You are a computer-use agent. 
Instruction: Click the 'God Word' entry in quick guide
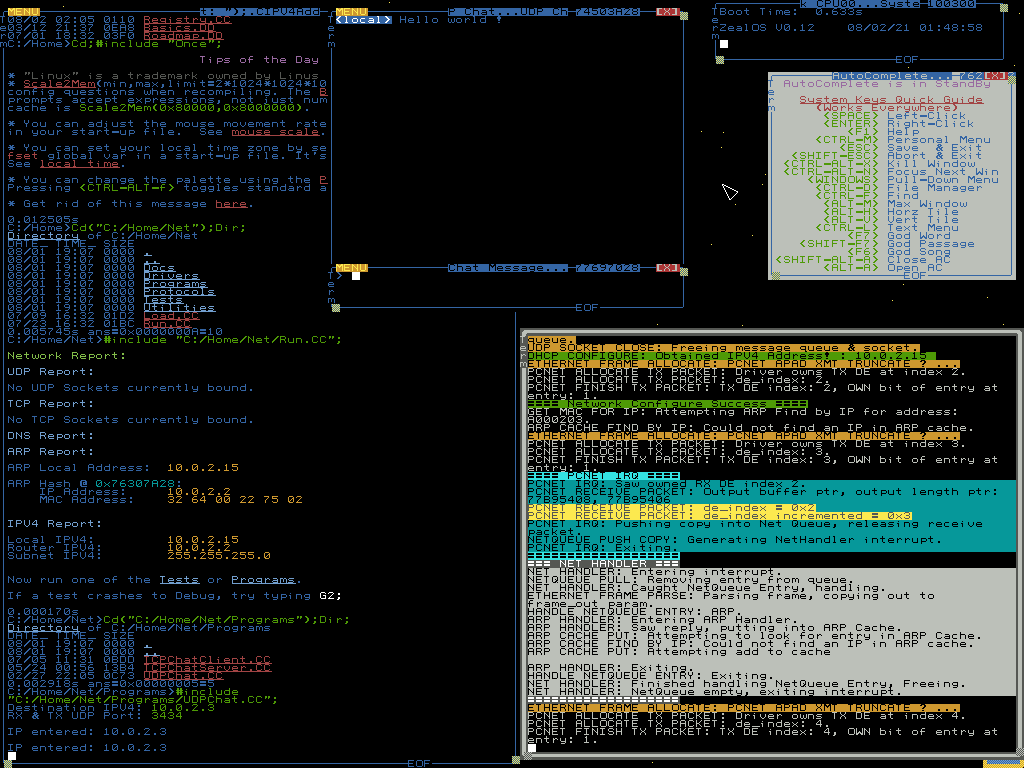point(920,236)
